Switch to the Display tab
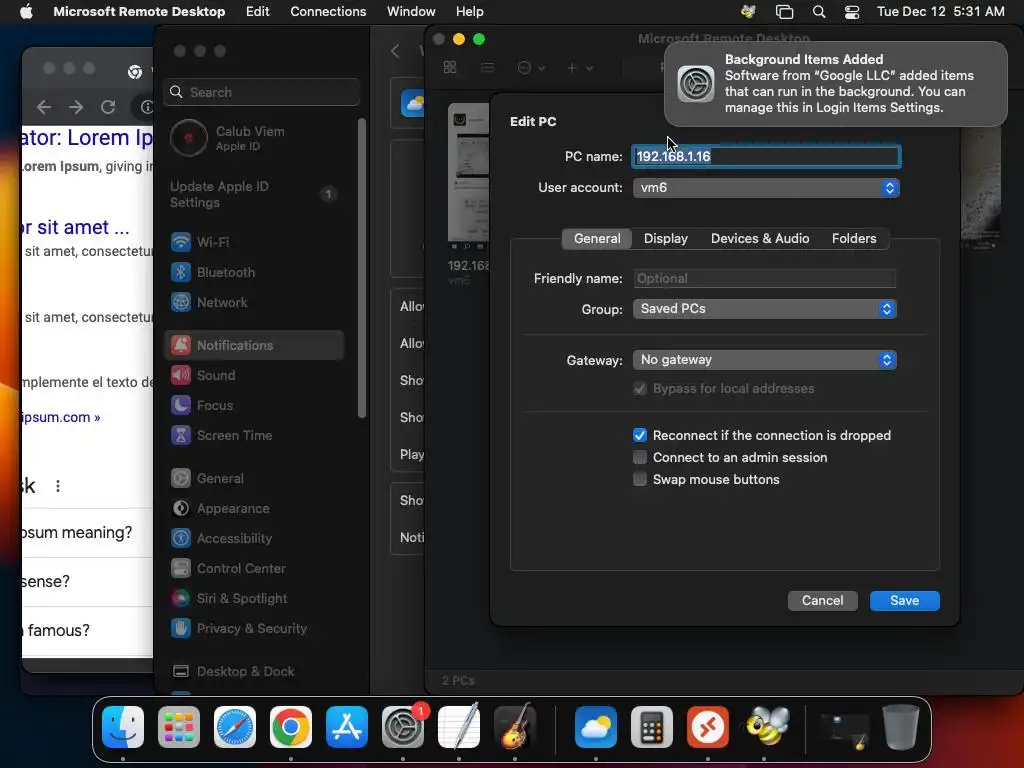This screenshot has width=1024, height=768. pos(665,238)
